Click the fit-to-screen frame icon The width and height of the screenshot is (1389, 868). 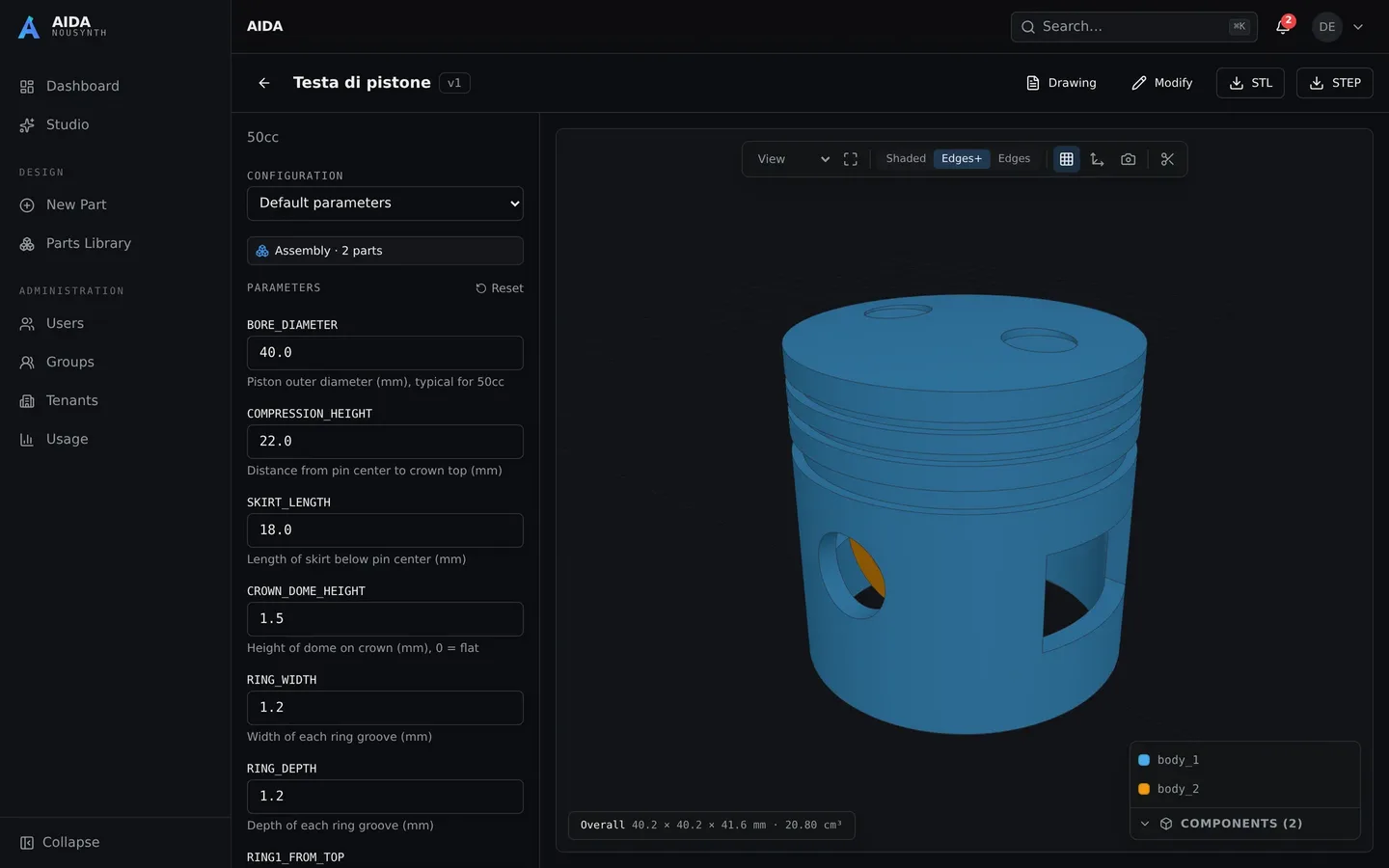[851, 159]
